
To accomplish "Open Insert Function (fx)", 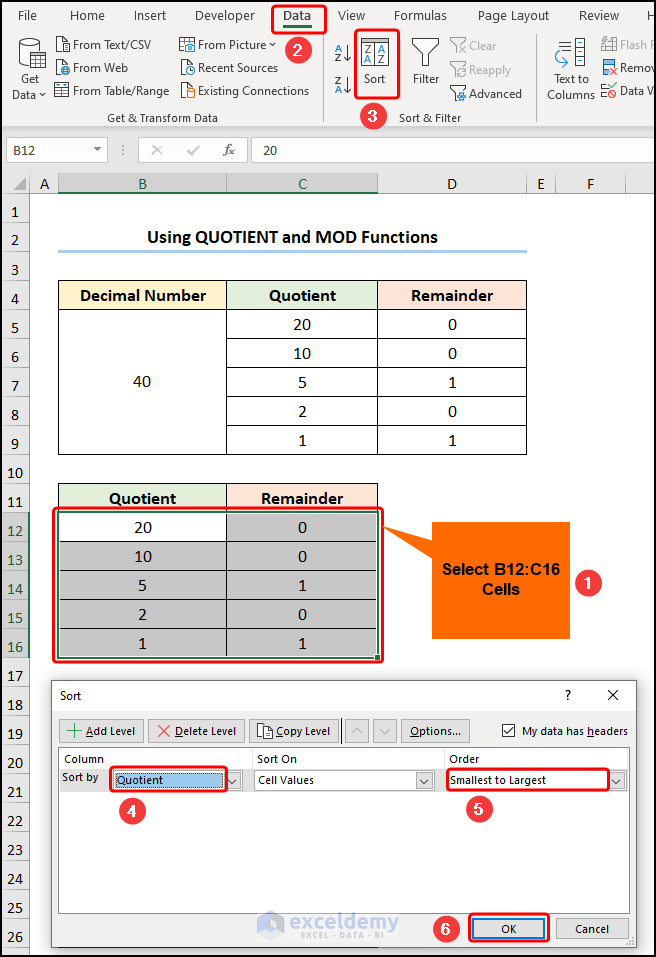I will [229, 150].
